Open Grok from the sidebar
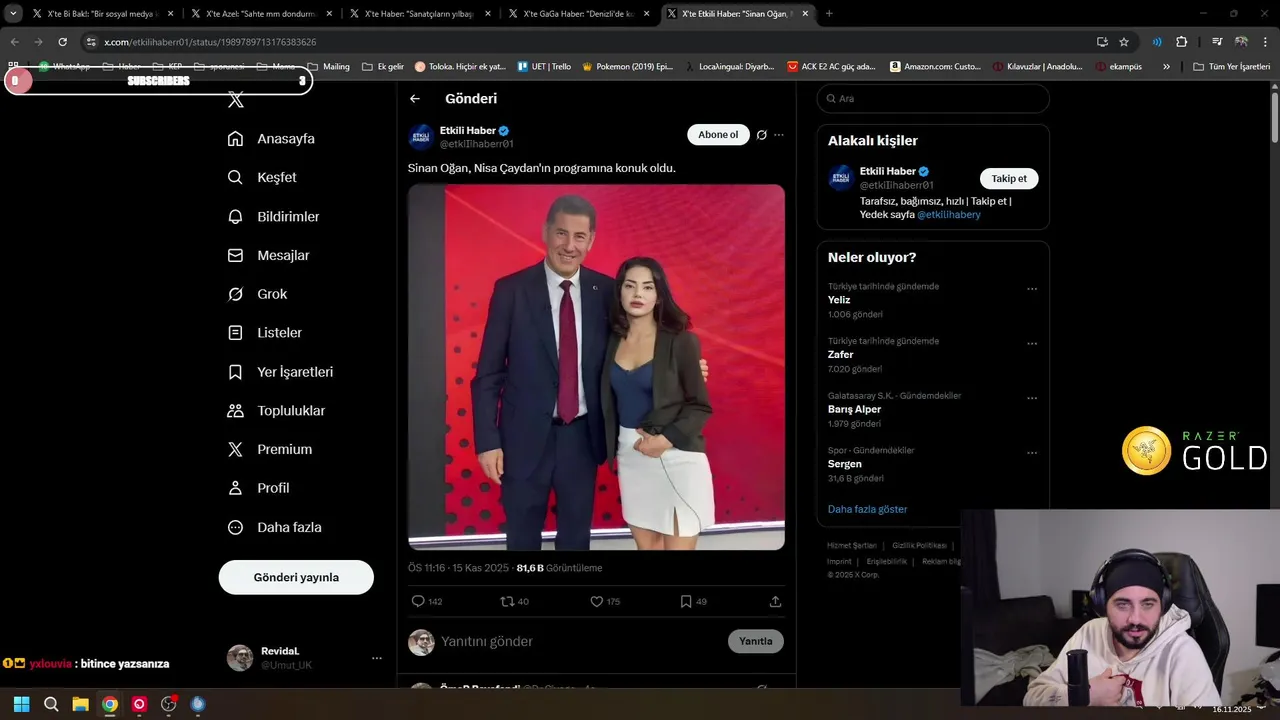Screen dimensions: 1280x720 (257, 294)
